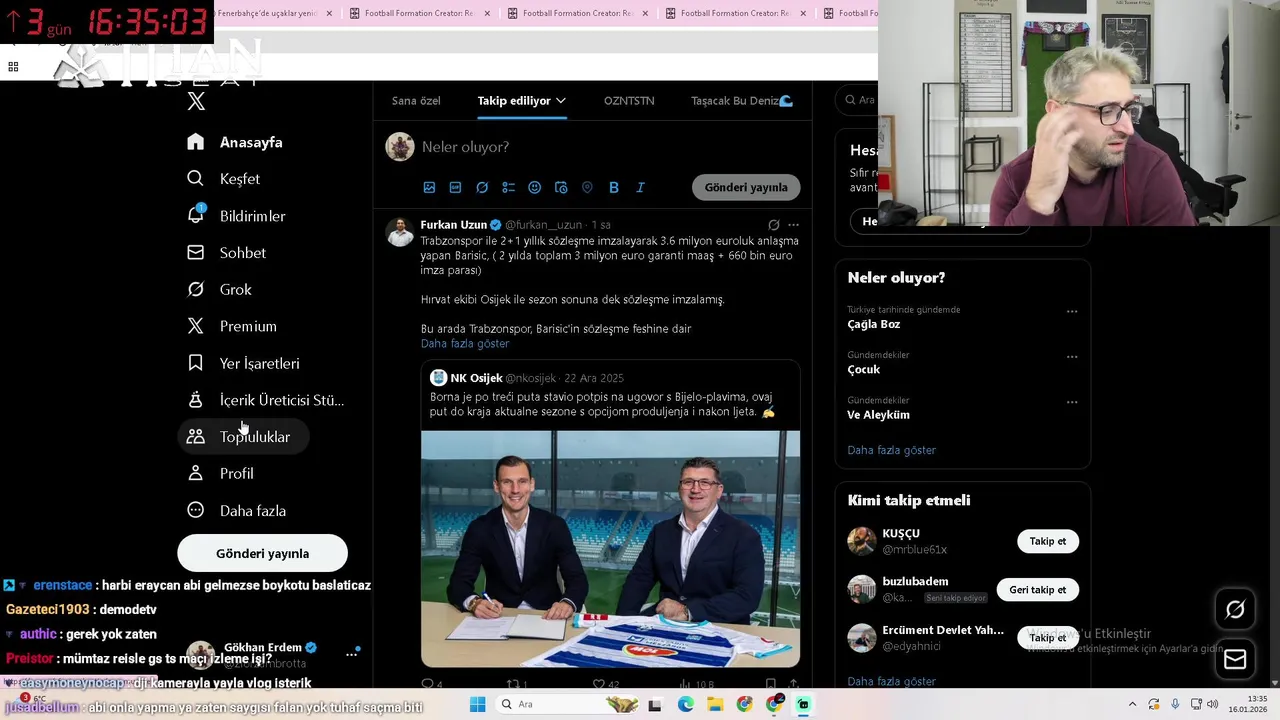Open Microsoft Edge from taskbar

[685, 704]
